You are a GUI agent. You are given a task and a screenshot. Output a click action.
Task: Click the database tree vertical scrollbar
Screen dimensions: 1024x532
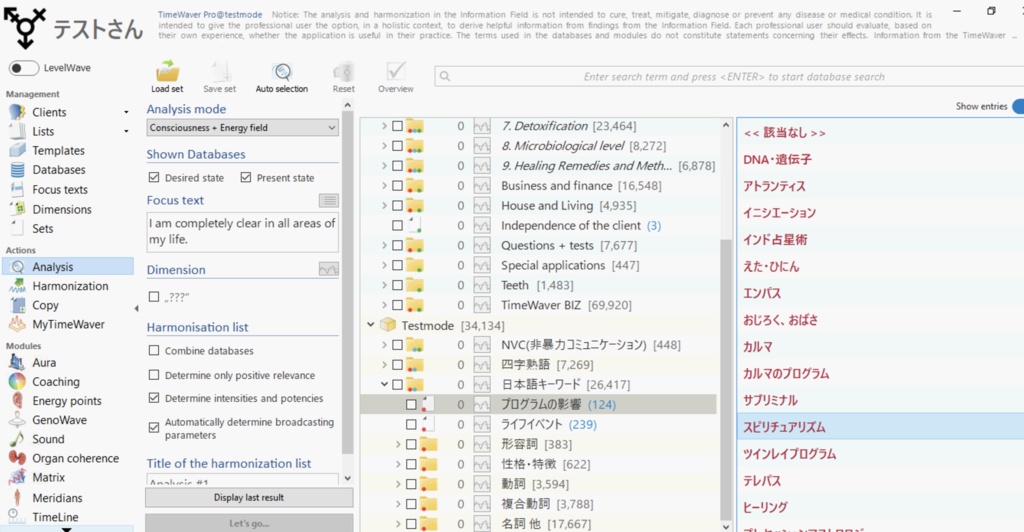726,379
